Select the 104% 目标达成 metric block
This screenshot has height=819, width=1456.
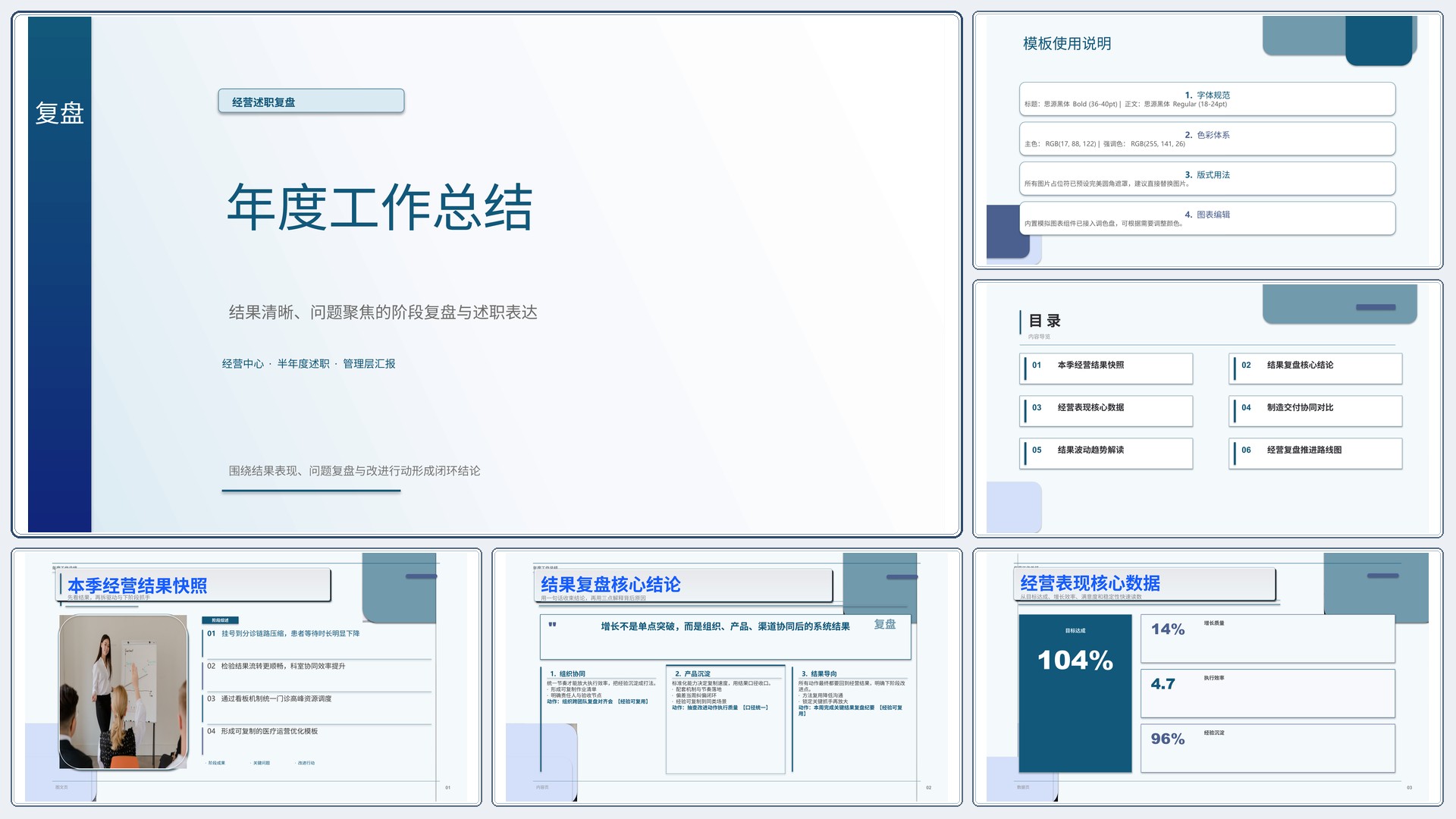coord(1075,694)
